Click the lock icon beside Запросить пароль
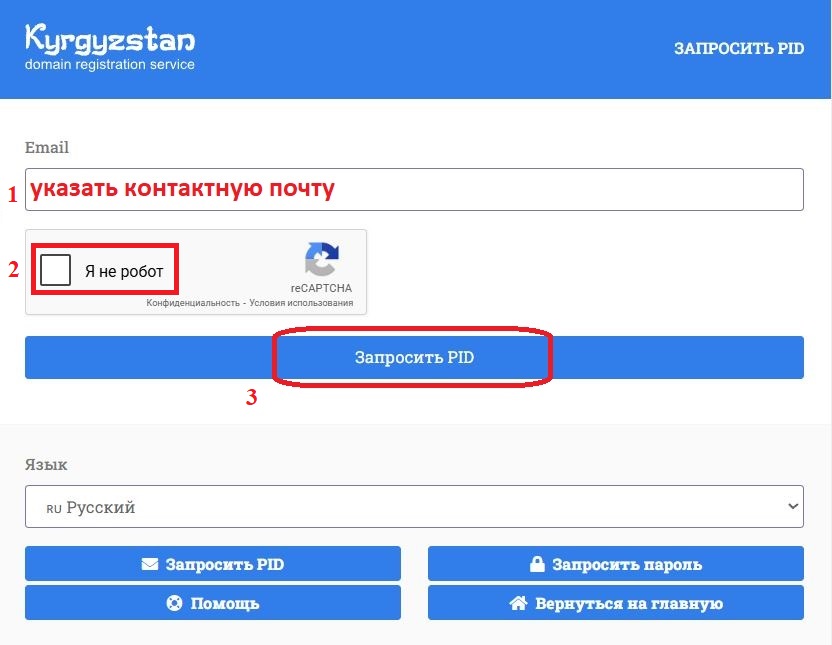Viewport: 832px width, 645px height. click(536, 564)
